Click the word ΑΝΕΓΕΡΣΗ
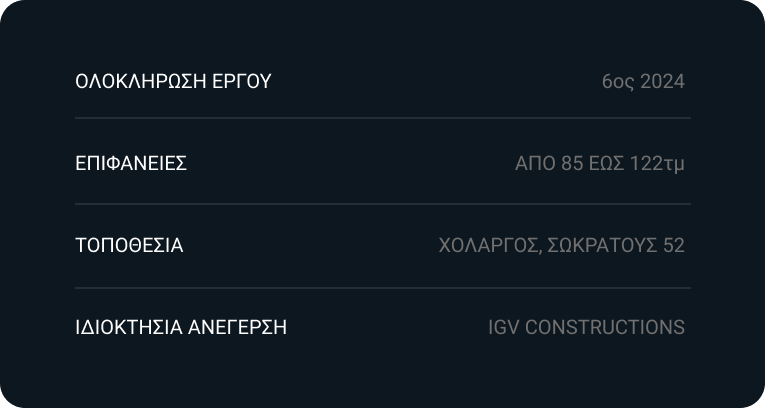 coord(238,328)
